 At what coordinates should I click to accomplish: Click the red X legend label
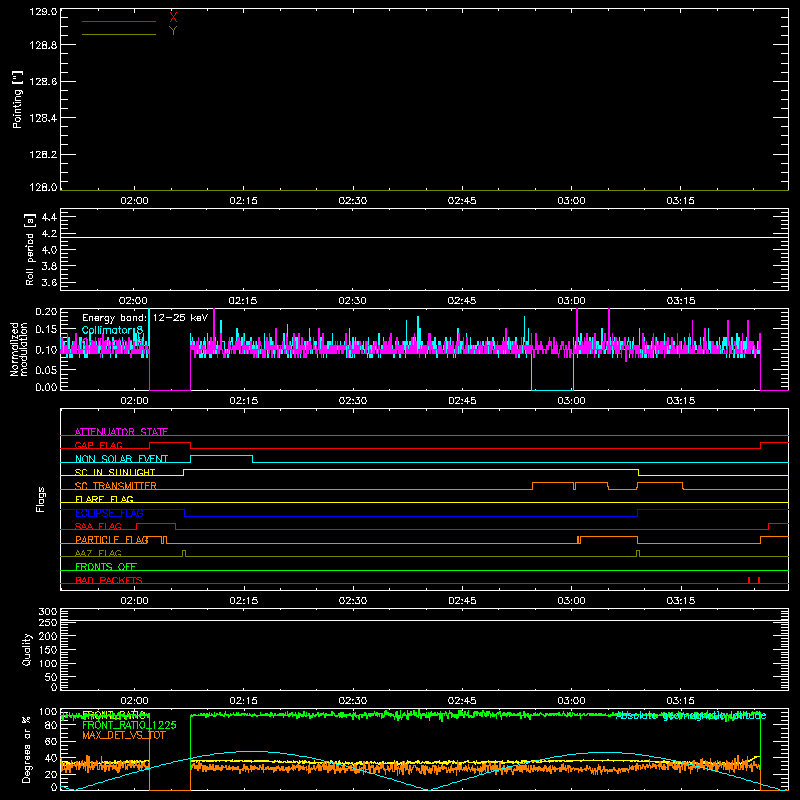click(173, 17)
